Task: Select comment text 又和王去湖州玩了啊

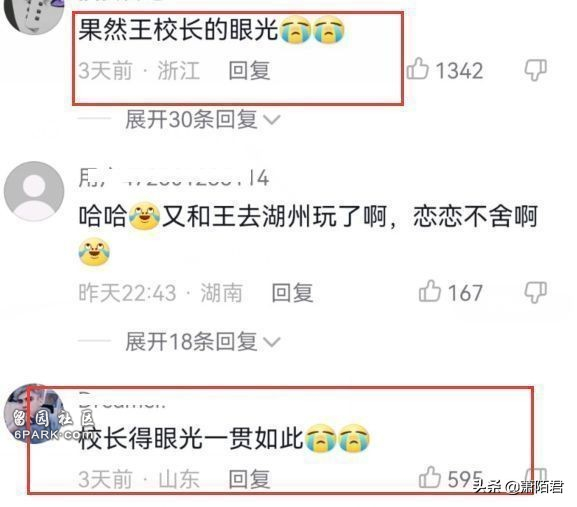Action: click(275, 216)
